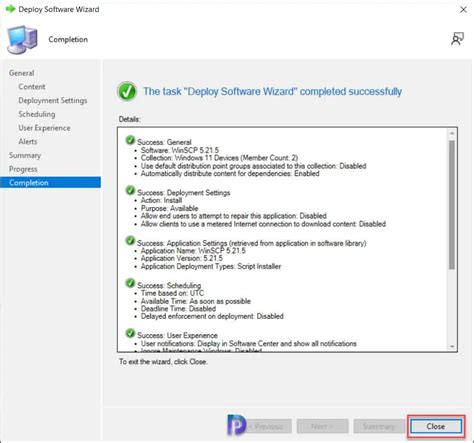Click the 'Details:' label

click(x=129, y=119)
